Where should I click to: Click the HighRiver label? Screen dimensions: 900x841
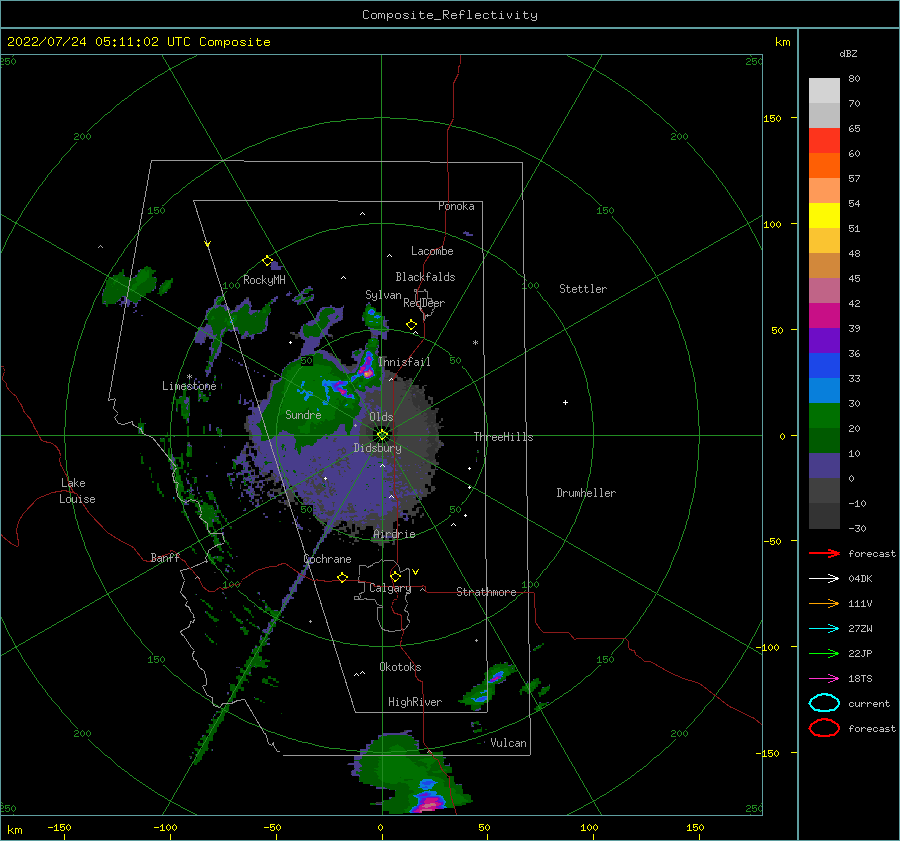(415, 702)
